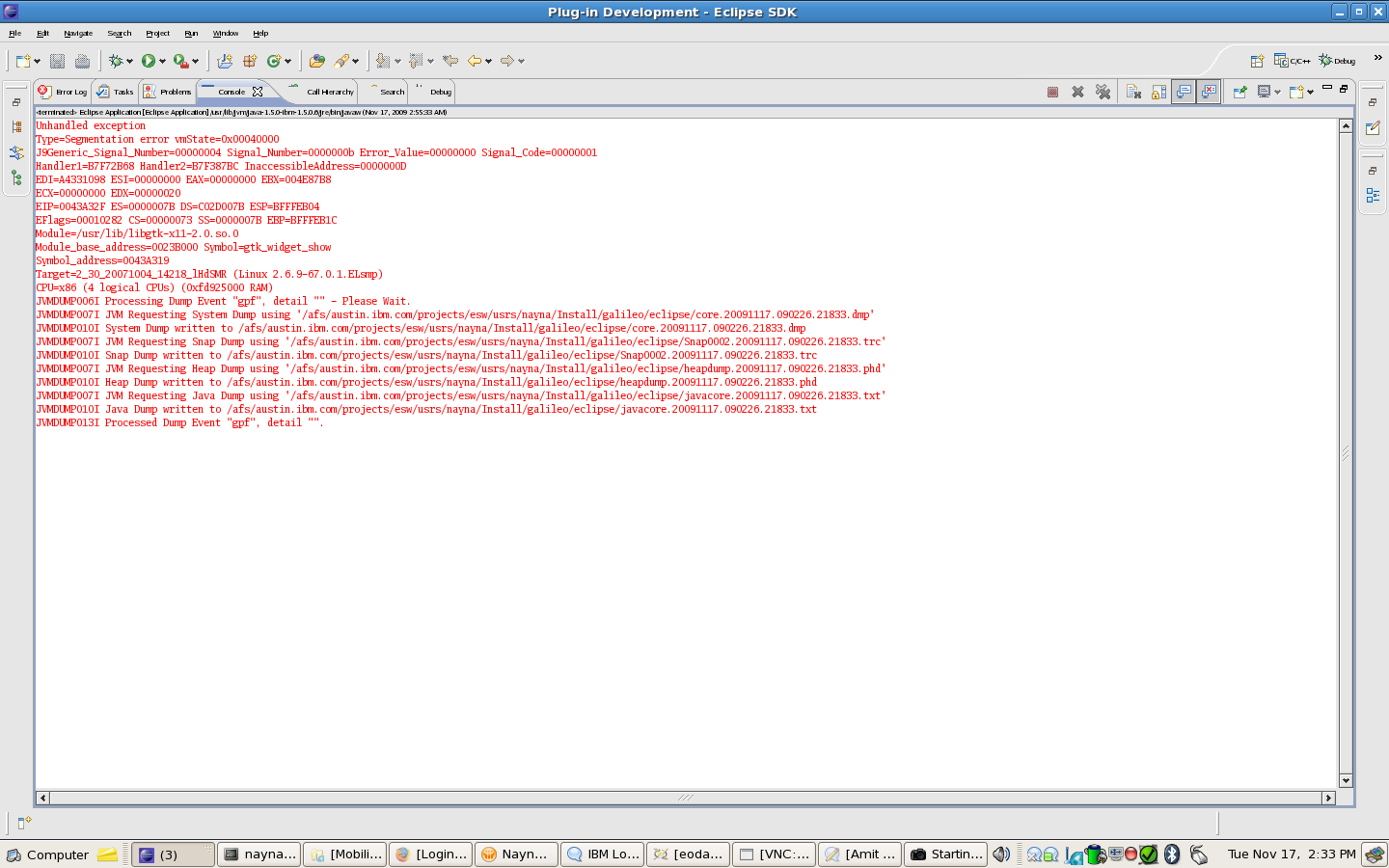1389x868 pixels.
Task: Expand the Debug launch dropdown arrow
Action: click(129, 62)
